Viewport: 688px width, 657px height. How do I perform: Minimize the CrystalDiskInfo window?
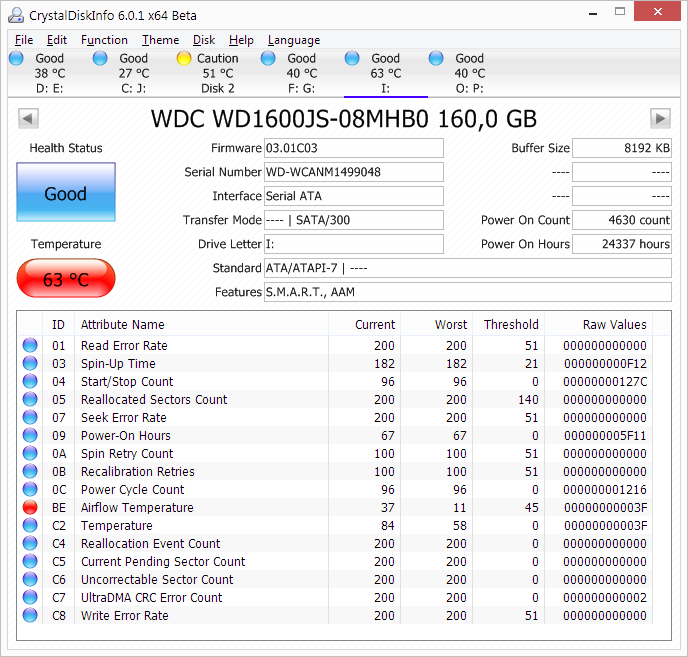(x=593, y=13)
